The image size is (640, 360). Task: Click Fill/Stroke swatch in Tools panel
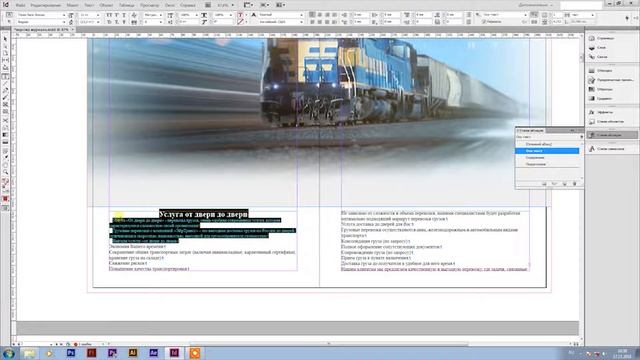click(5, 182)
